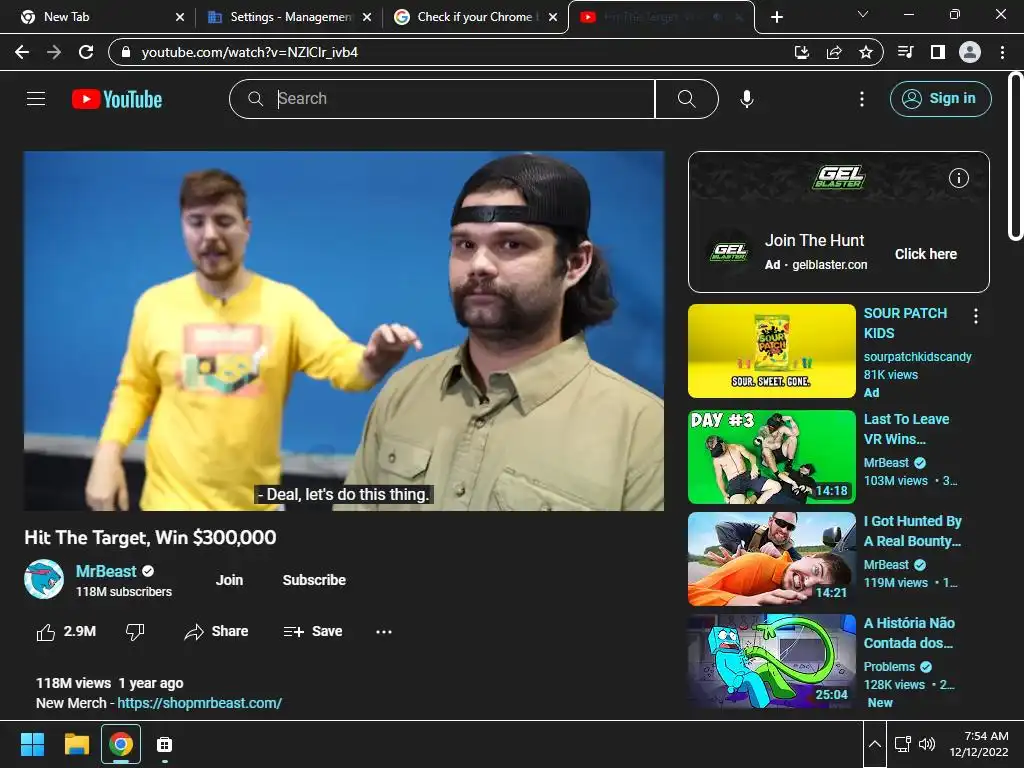Open Sour Patch Kids ad thumbnail
1024x768 pixels.
click(771, 351)
